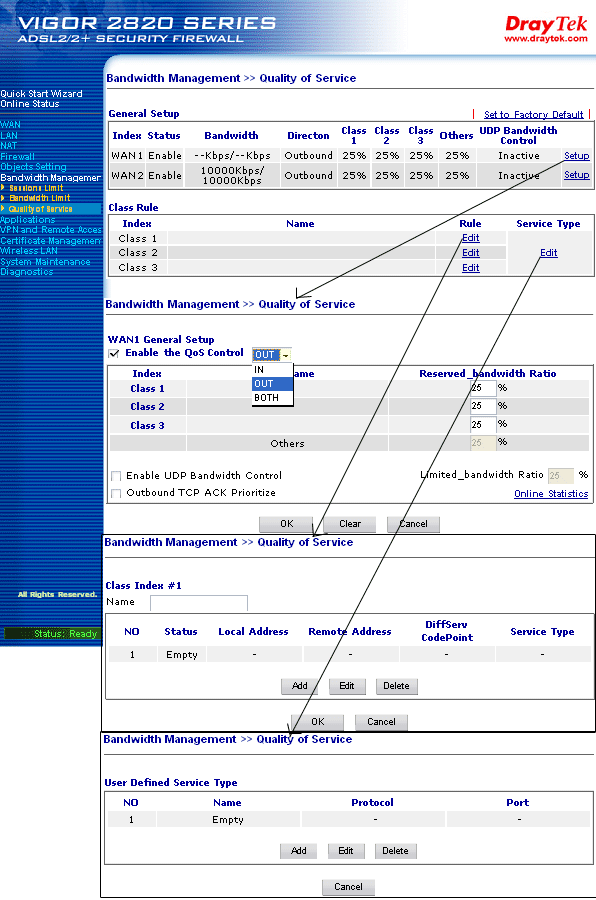Open Sessions Limit submenu
This screenshot has height=900, width=596.
tap(36, 188)
